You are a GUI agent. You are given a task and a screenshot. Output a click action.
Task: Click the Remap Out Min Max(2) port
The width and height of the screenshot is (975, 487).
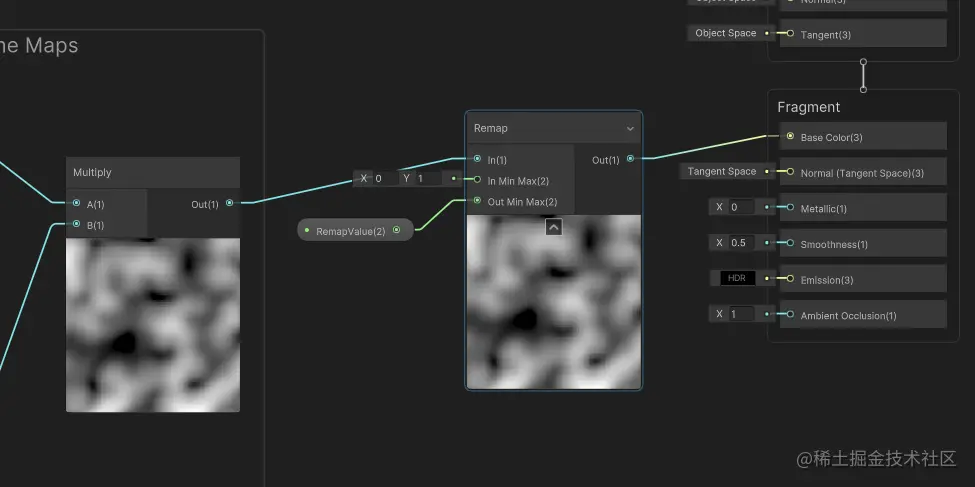click(477, 200)
